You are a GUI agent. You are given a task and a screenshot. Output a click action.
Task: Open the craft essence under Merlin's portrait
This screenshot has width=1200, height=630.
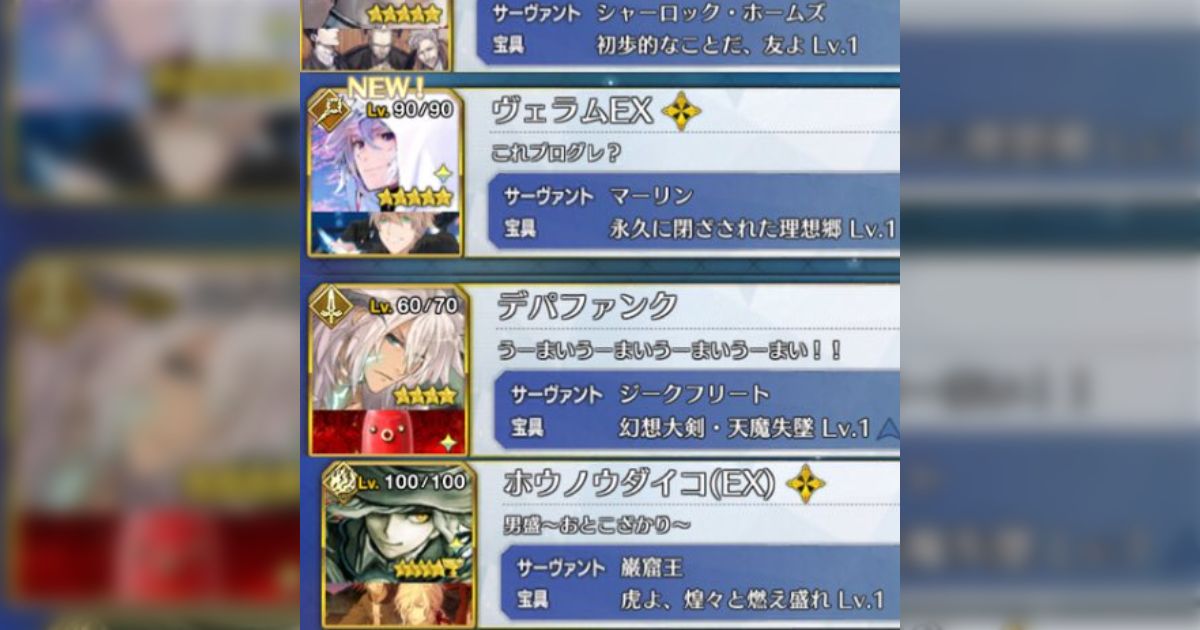click(x=385, y=232)
